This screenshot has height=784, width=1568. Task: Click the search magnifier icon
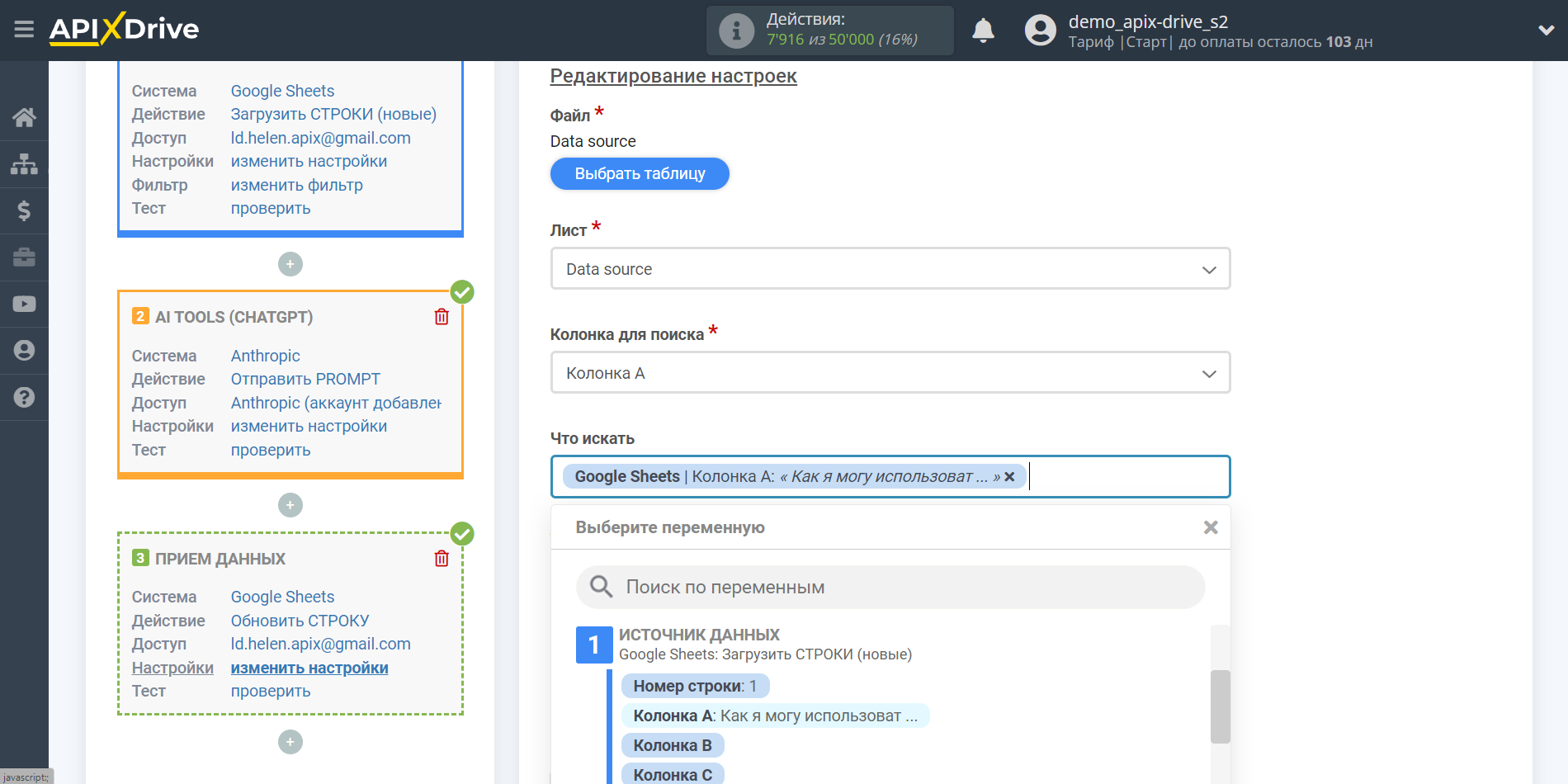tap(601, 587)
